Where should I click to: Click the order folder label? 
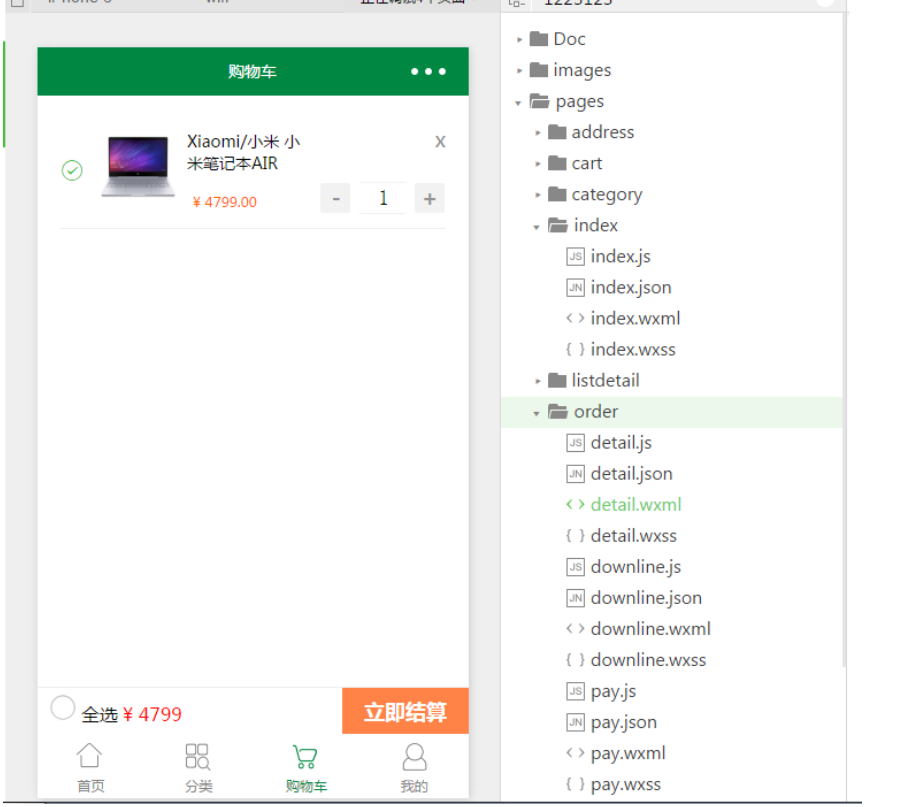click(596, 411)
